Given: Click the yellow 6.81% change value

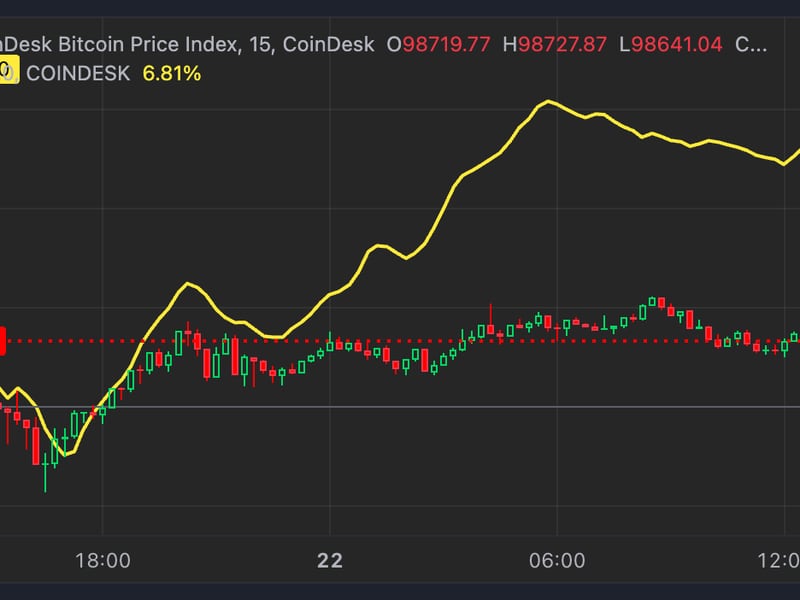Looking at the screenshot, I should pyautogui.click(x=171, y=72).
